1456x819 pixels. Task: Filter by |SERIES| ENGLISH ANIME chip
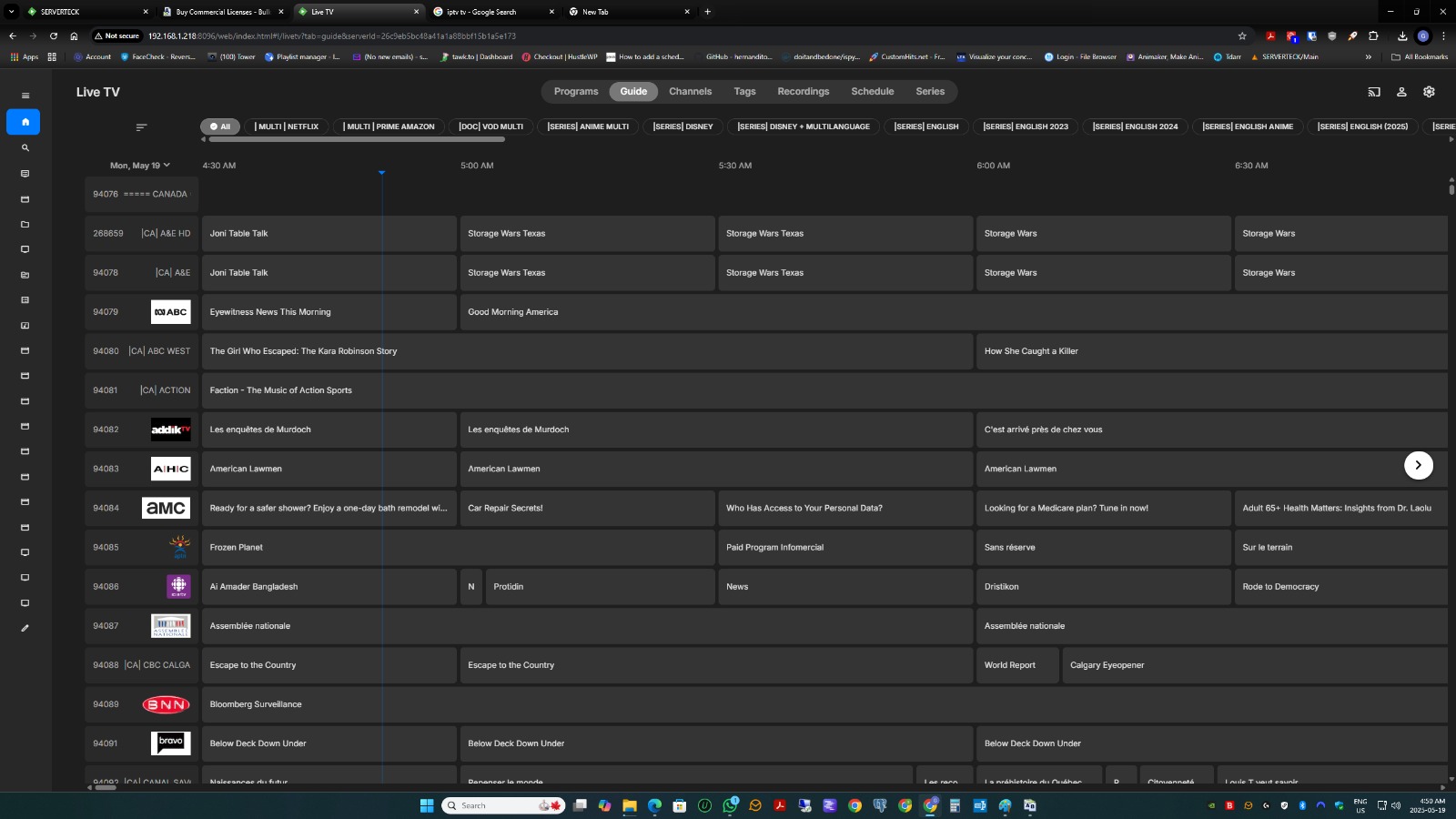point(1248,126)
